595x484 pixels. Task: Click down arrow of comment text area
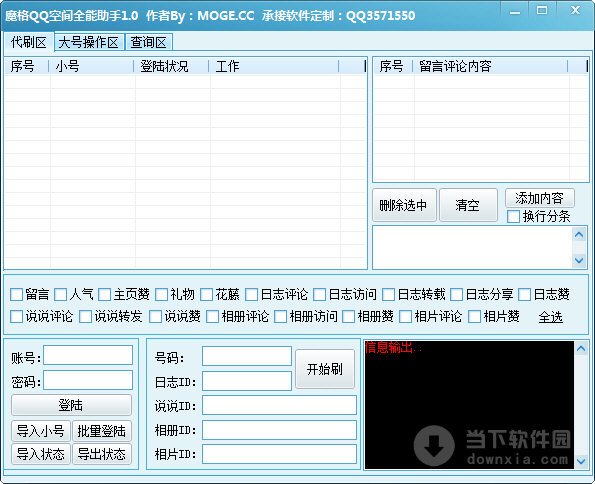point(579,260)
